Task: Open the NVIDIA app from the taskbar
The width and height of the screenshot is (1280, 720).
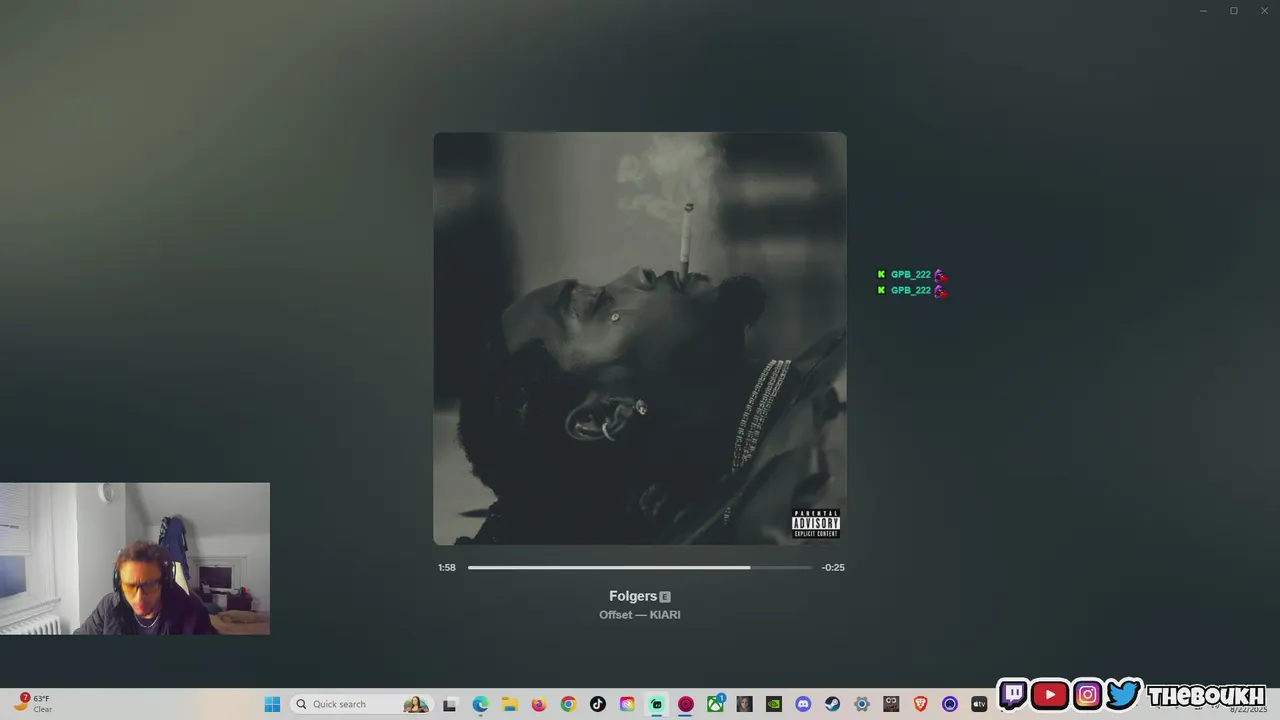Action: click(774, 704)
